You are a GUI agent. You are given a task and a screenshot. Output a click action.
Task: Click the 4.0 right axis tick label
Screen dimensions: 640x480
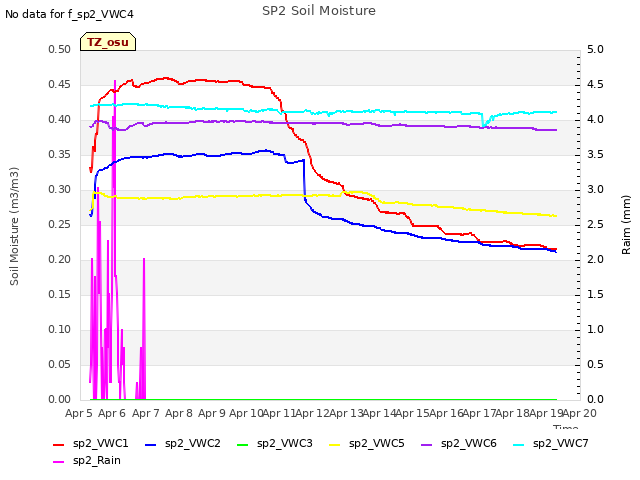coord(595,120)
